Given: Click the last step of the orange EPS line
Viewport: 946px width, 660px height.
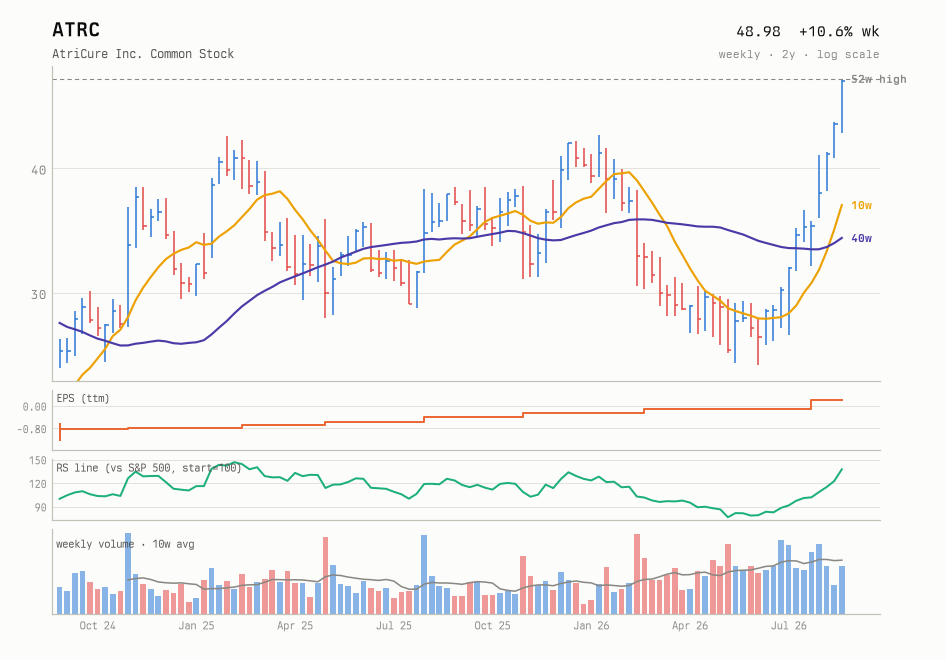Looking at the screenshot, I should [827, 400].
